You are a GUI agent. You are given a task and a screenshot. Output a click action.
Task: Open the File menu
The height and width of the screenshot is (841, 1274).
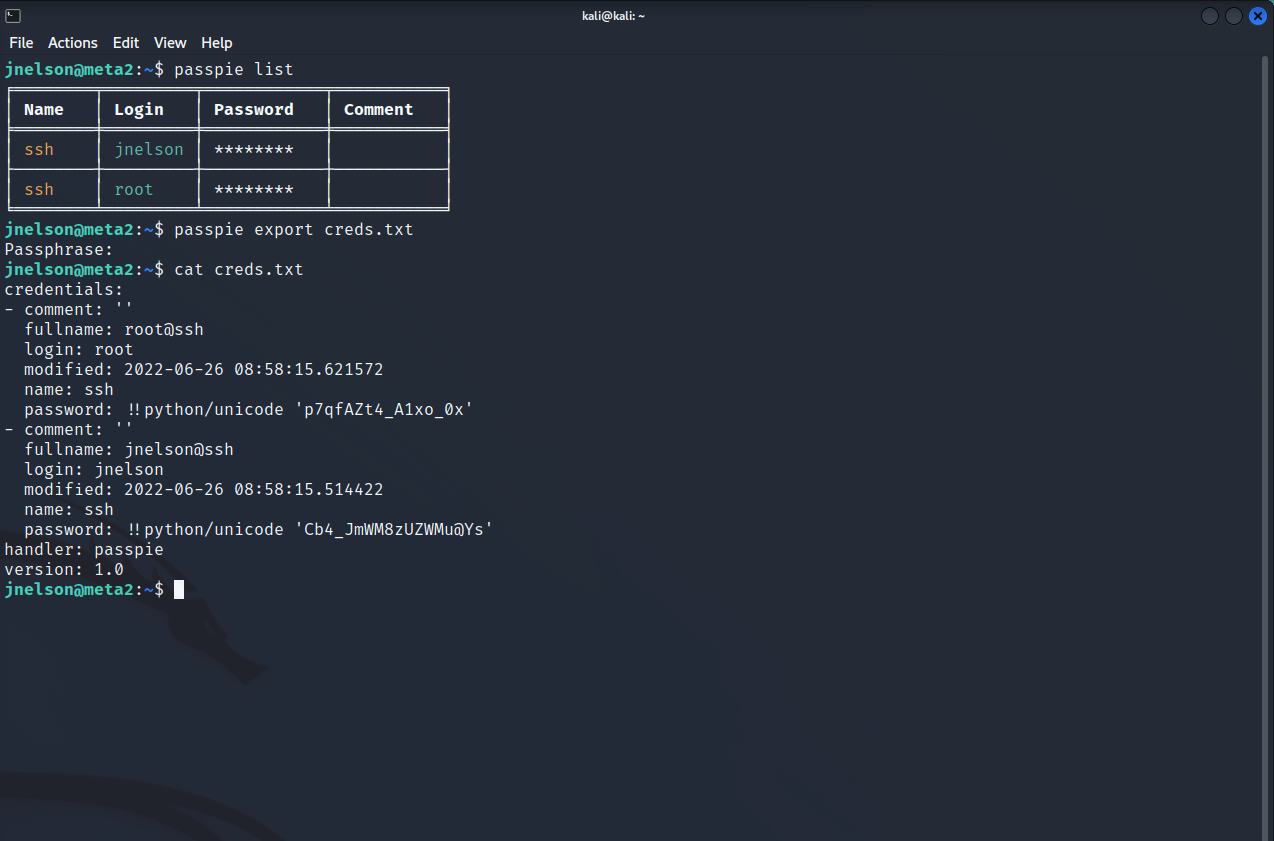pos(21,43)
